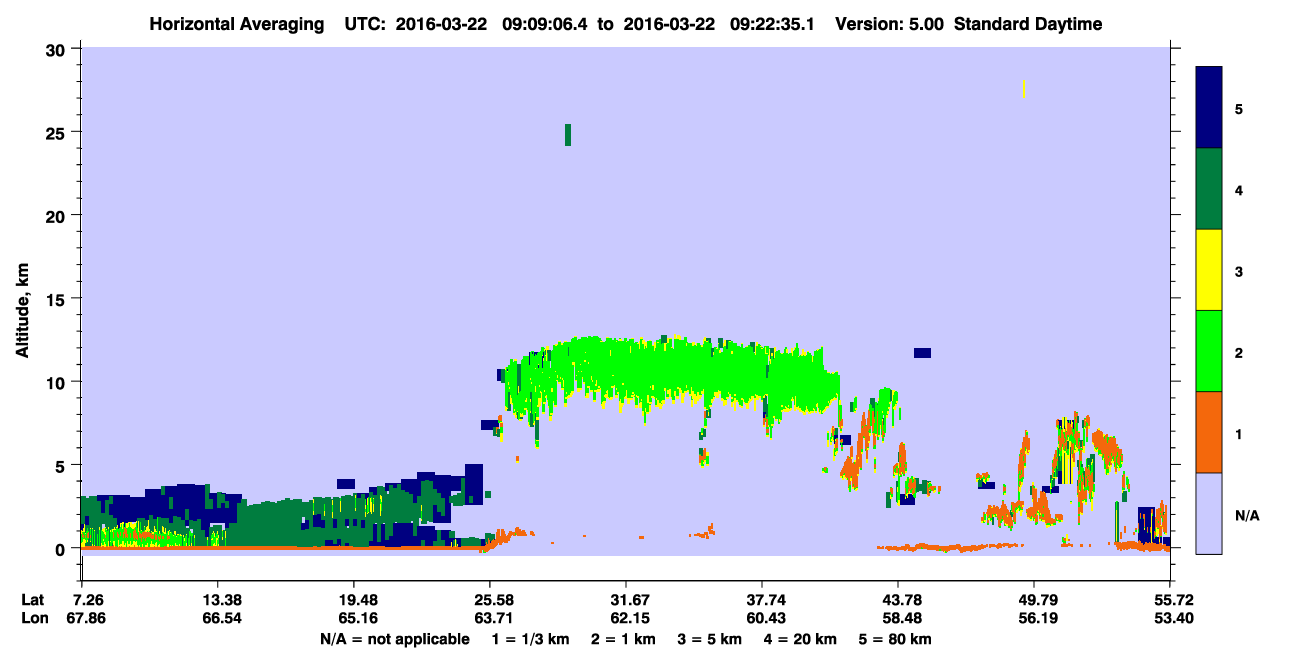Click the colorbar label '2'
Image resolution: width=1300 pixels, height=667 pixels.
click(1239, 351)
